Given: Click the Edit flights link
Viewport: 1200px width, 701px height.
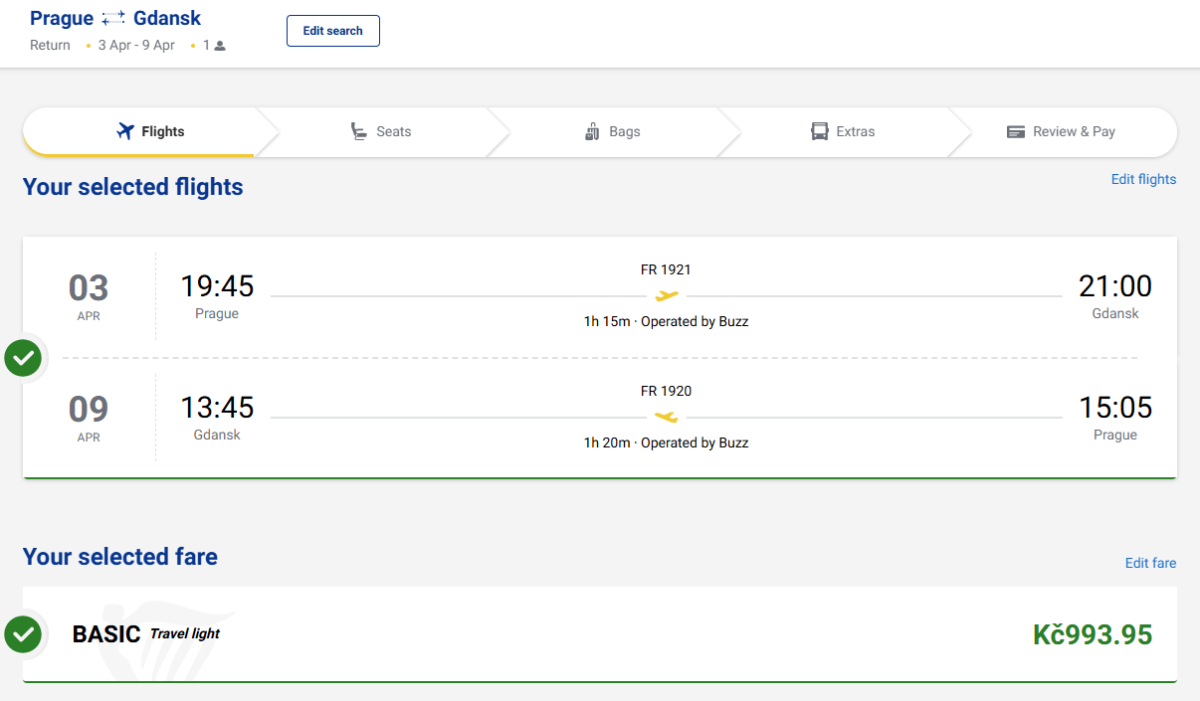Looking at the screenshot, I should [x=1143, y=179].
